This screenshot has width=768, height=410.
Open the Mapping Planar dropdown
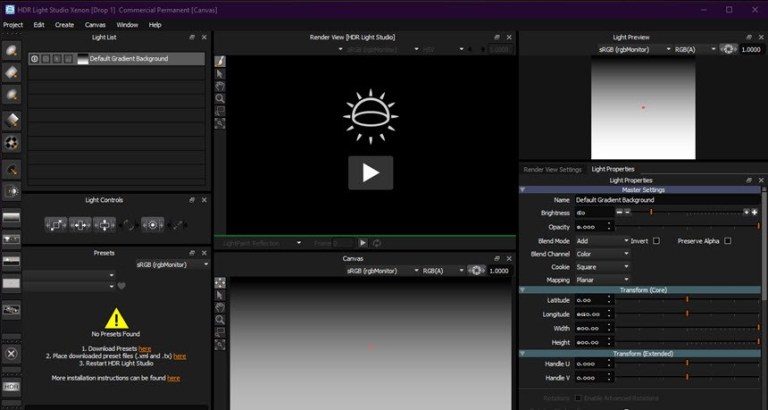tap(602, 280)
